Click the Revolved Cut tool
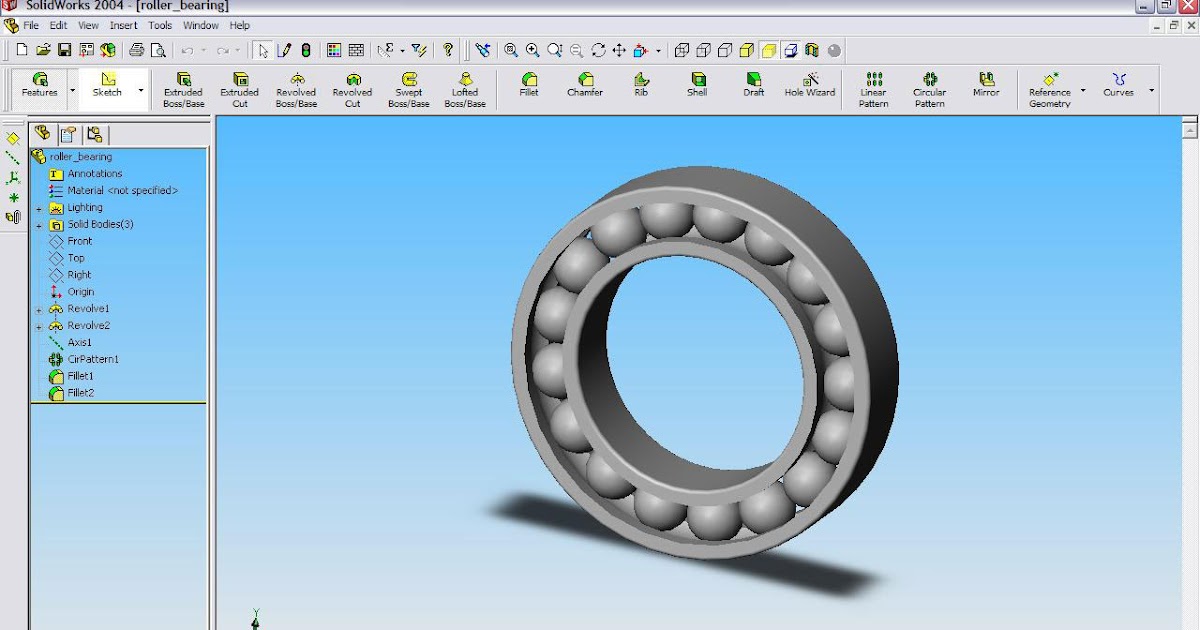This screenshot has height=630, width=1200. pyautogui.click(x=353, y=90)
